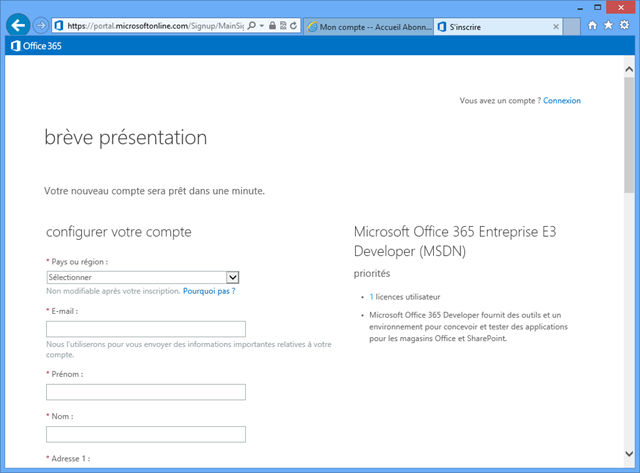This screenshot has width=640, height=473.
Task: Click the page scrollbar up arrow
Action: [629, 69]
